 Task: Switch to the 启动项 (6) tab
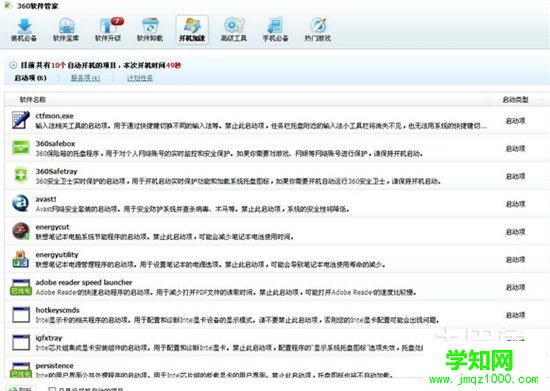click(x=31, y=78)
